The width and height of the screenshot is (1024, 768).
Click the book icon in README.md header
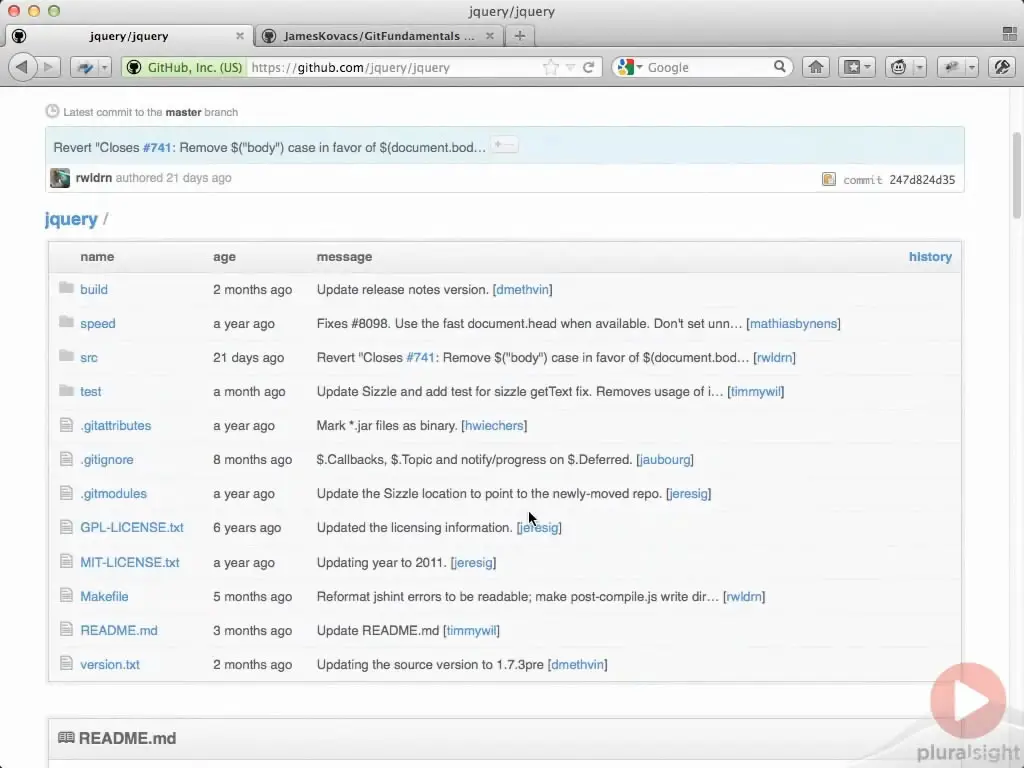pos(66,737)
